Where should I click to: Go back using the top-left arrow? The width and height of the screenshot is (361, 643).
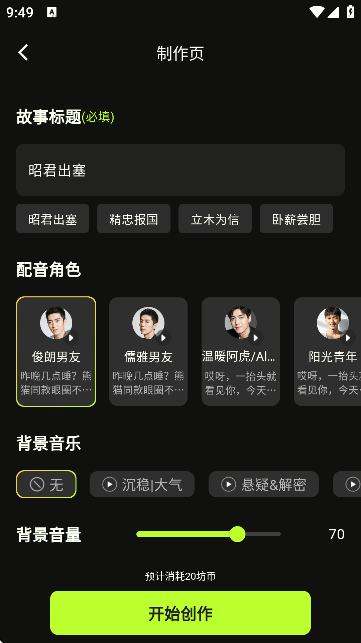(x=23, y=52)
